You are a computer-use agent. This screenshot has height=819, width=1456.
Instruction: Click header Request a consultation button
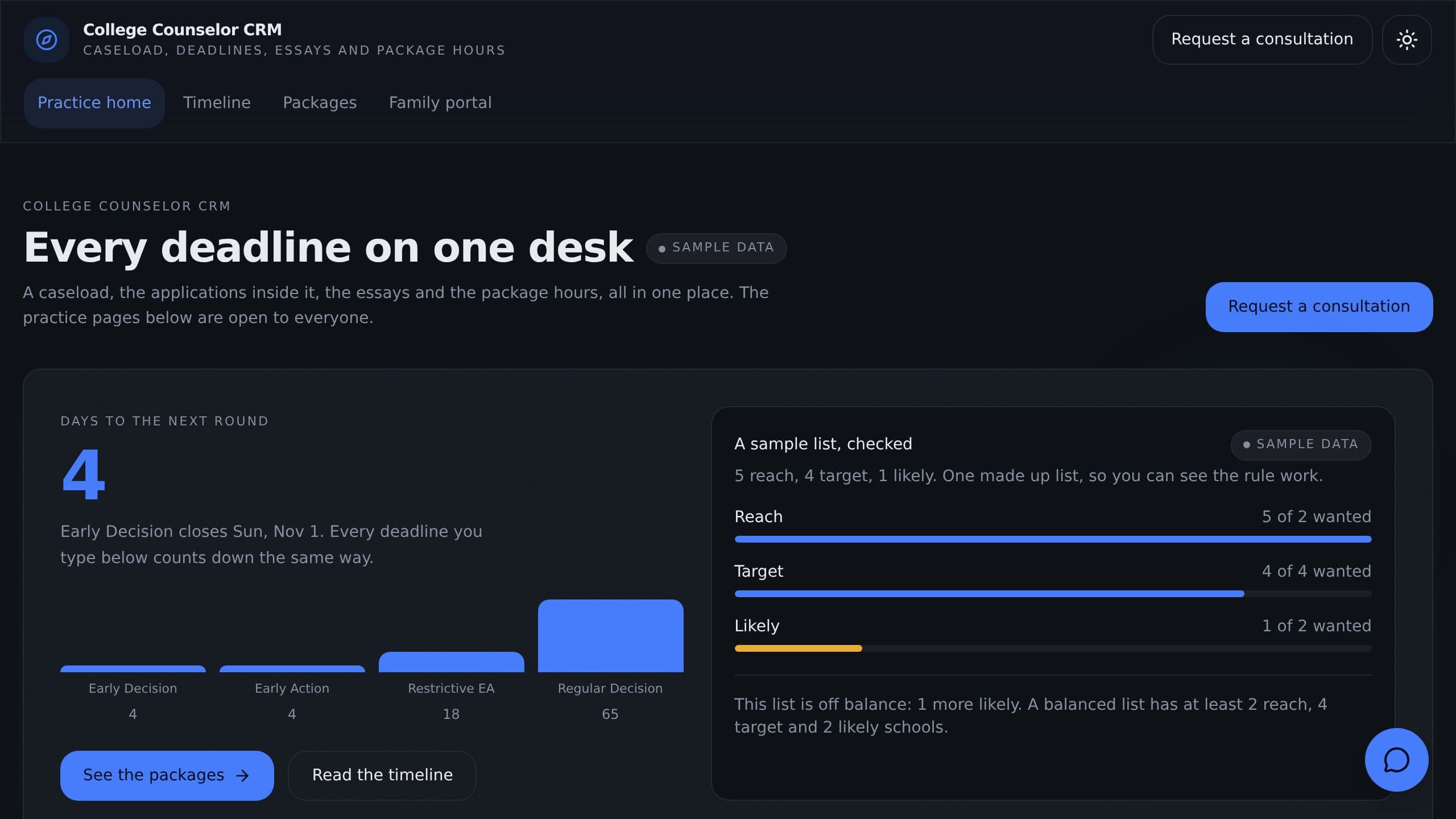pyautogui.click(x=1262, y=40)
